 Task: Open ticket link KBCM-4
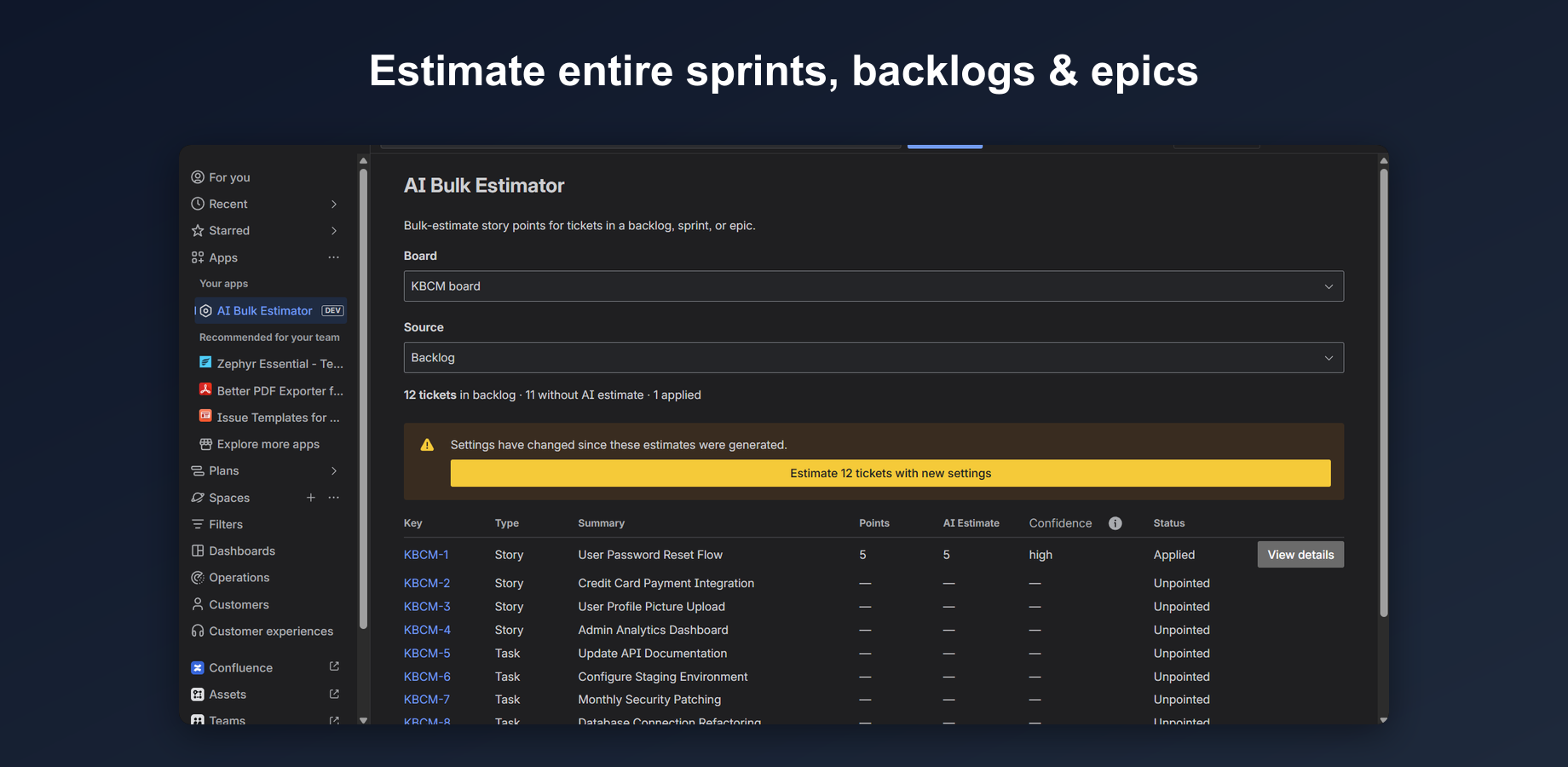coord(427,630)
